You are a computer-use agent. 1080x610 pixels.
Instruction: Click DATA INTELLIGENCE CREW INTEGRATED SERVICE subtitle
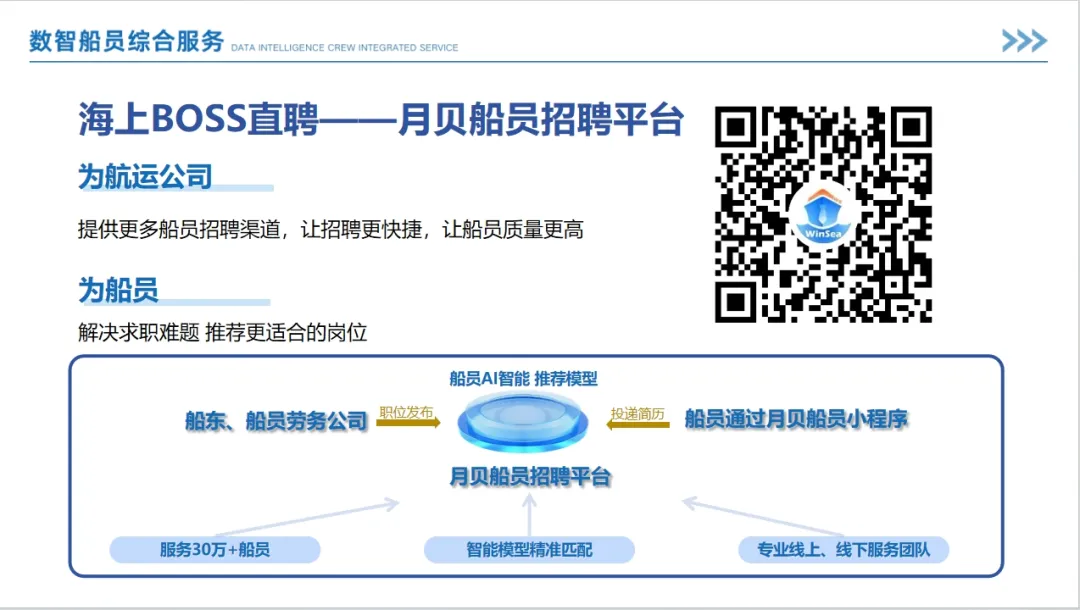point(344,48)
